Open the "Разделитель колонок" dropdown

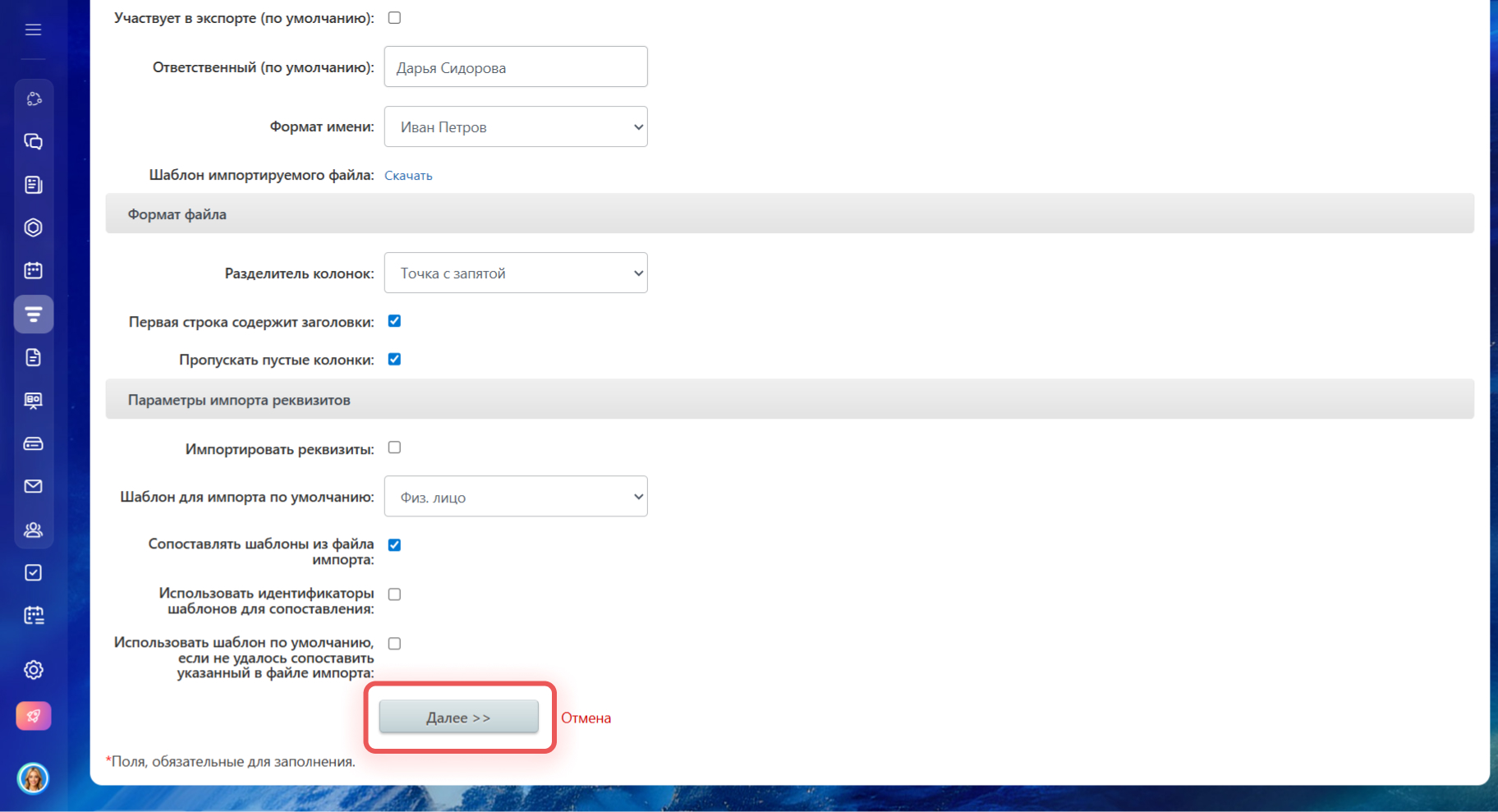tap(516, 273)
